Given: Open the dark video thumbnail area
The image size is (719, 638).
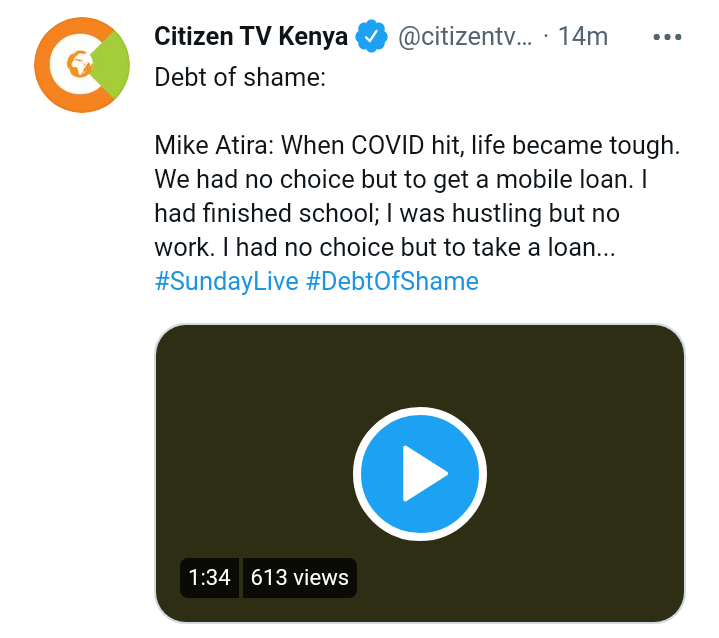Looking at the screenshot, I should tap(420, 473).
